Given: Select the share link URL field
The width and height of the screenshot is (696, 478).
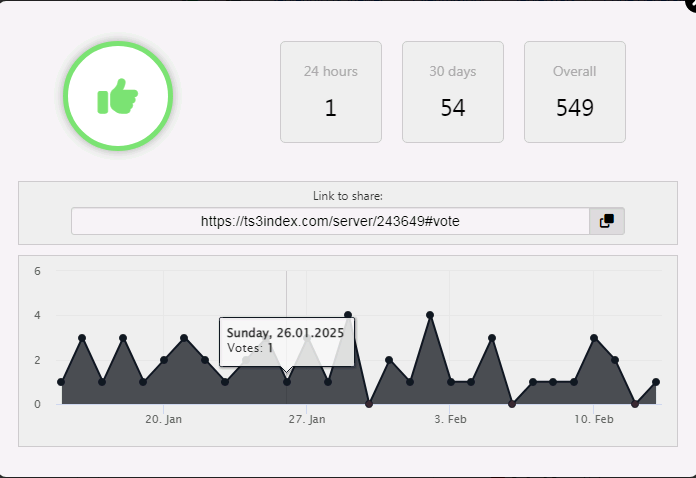Looking at the screenshot, I should [330, 221].
